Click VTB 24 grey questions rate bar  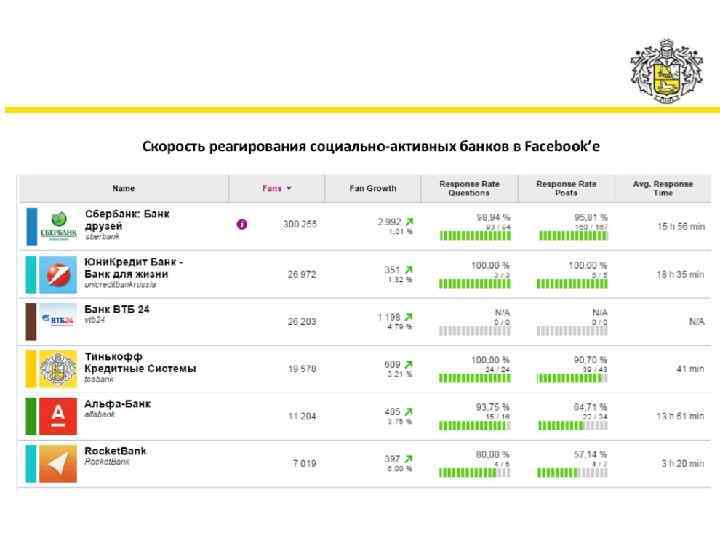click(x=474, y=331)
